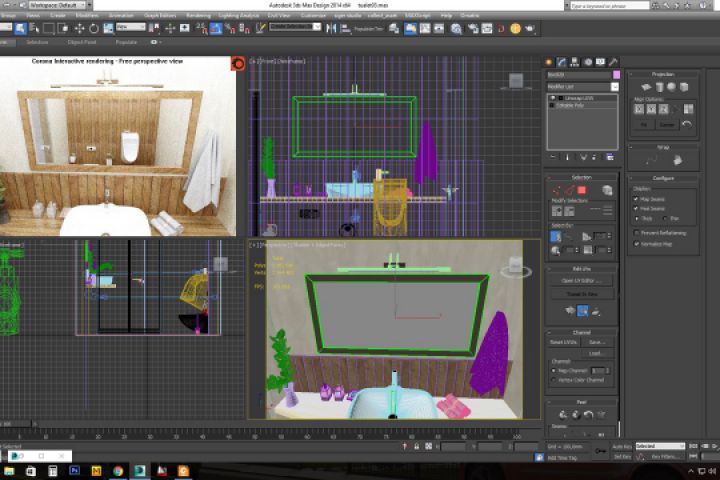This screenshot has height=480, width=720.
Task: Open the Utilities panel hammer icon
Action: click(613, 63)
